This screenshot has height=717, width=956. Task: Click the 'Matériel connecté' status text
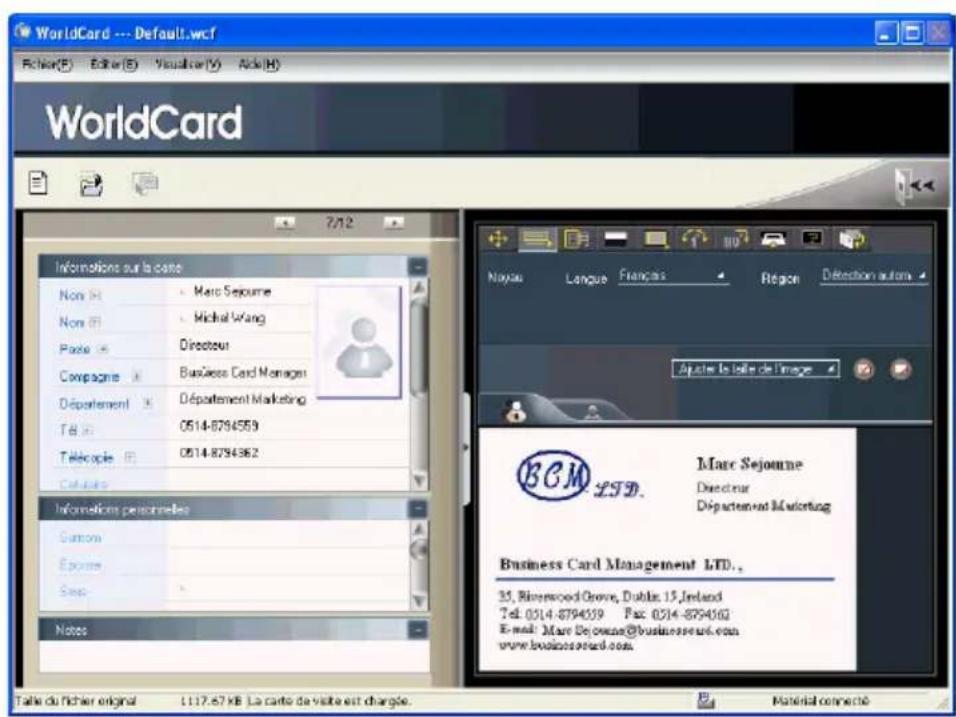point(820,701)
